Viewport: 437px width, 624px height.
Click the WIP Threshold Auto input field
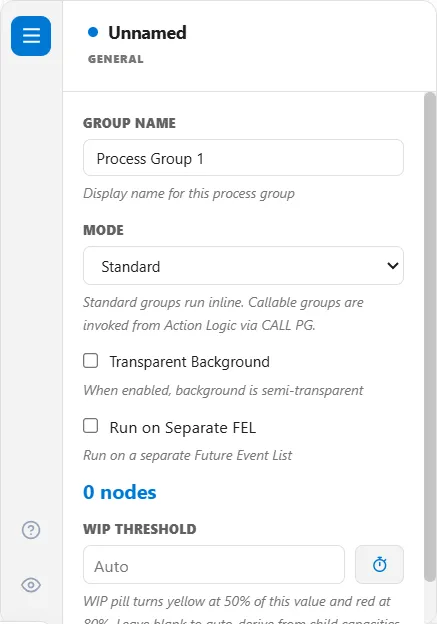coord(214,564)
